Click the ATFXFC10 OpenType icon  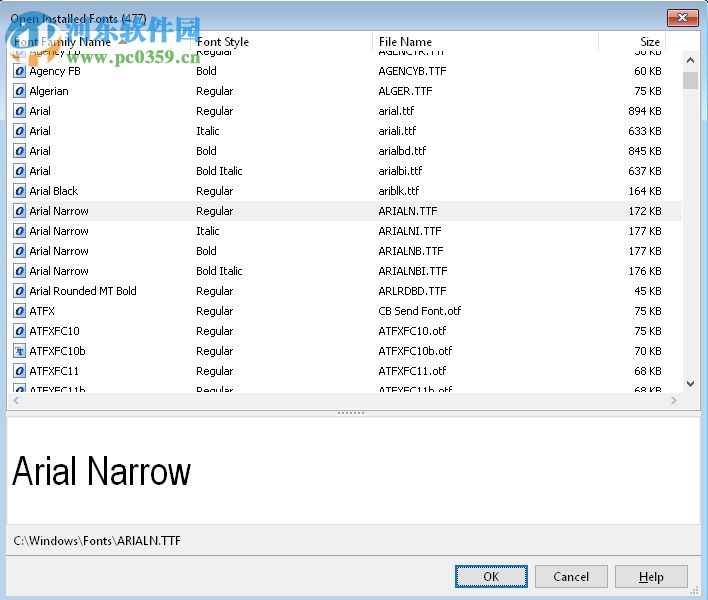[19, 331]
